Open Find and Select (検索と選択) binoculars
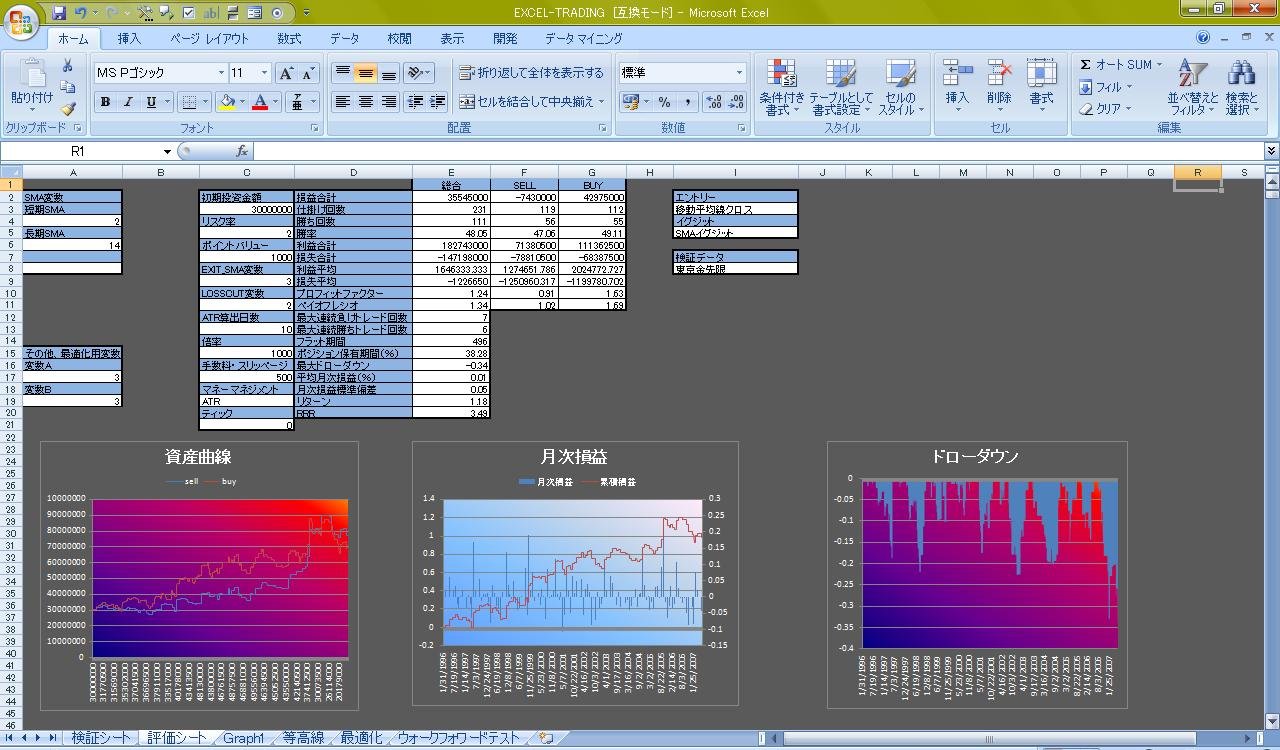 click(1242, 87)
